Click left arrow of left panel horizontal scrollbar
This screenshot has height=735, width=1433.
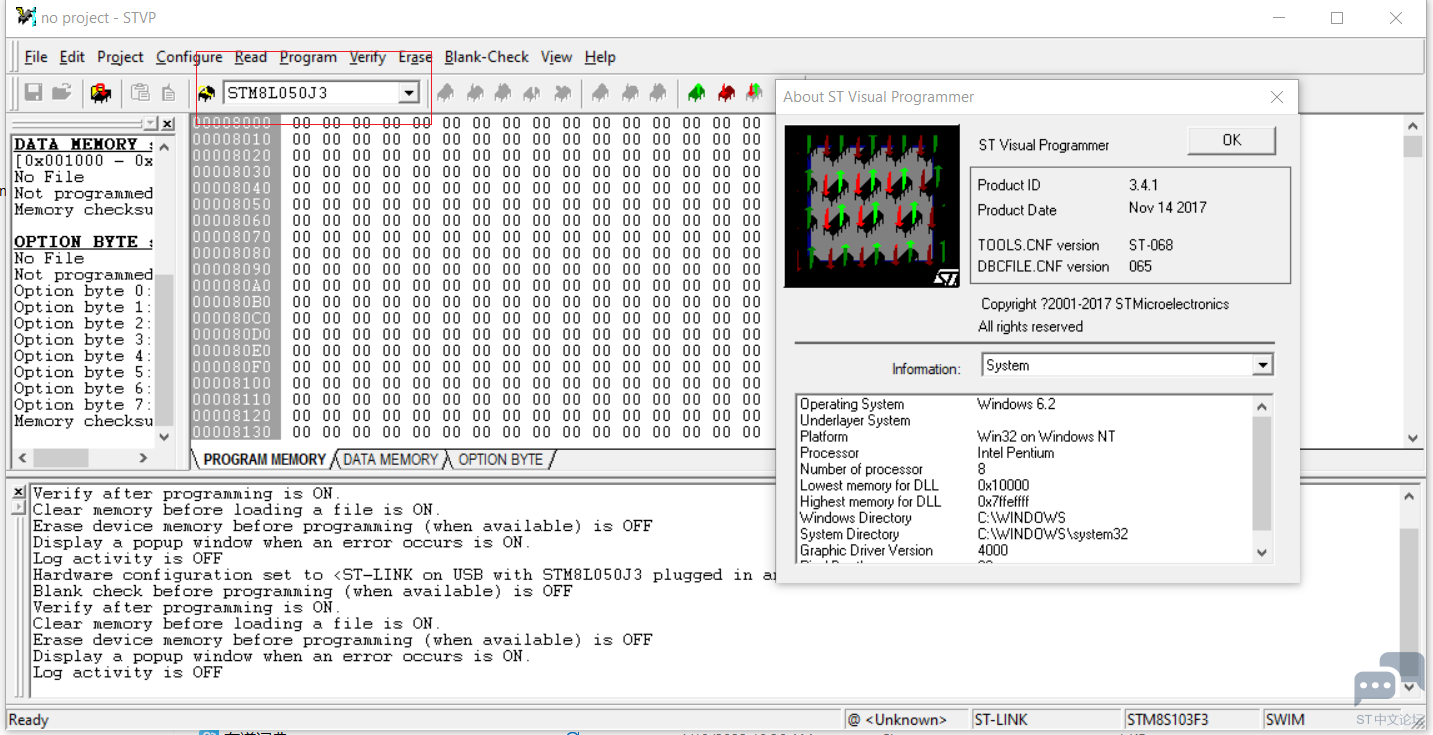pyautogui.click(x=20, y=458)
